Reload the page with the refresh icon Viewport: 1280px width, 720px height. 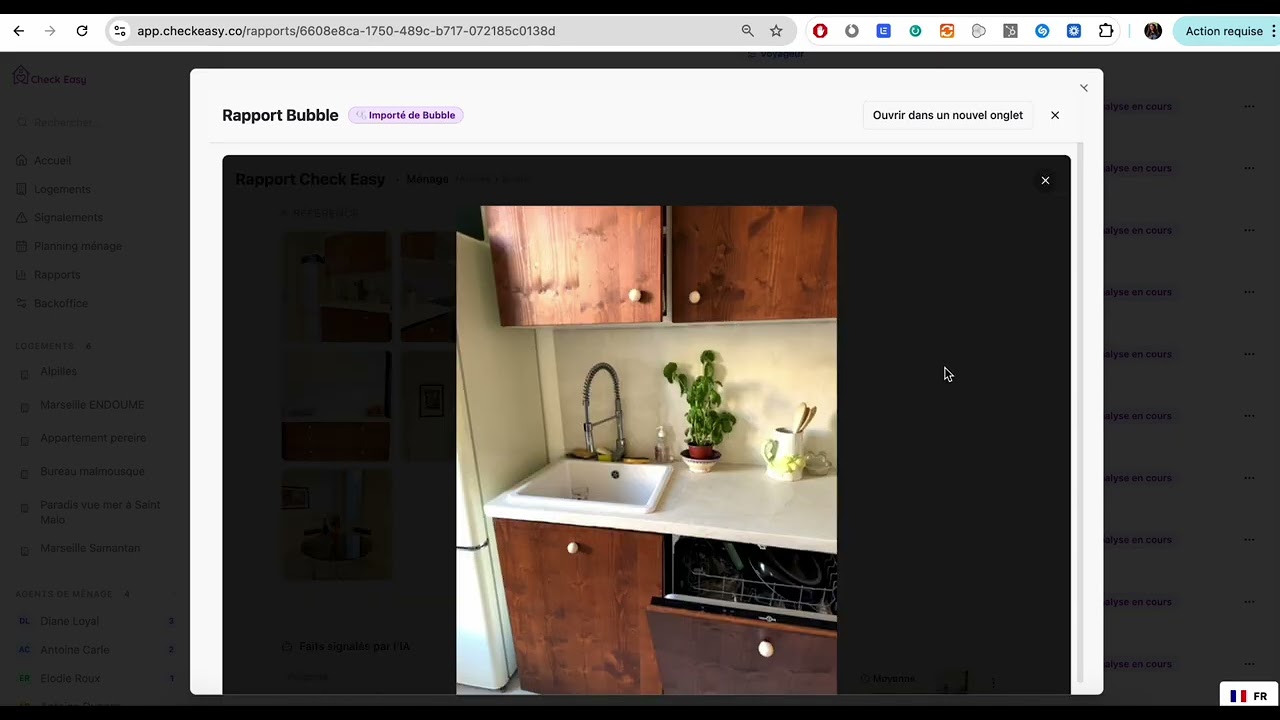82,31
